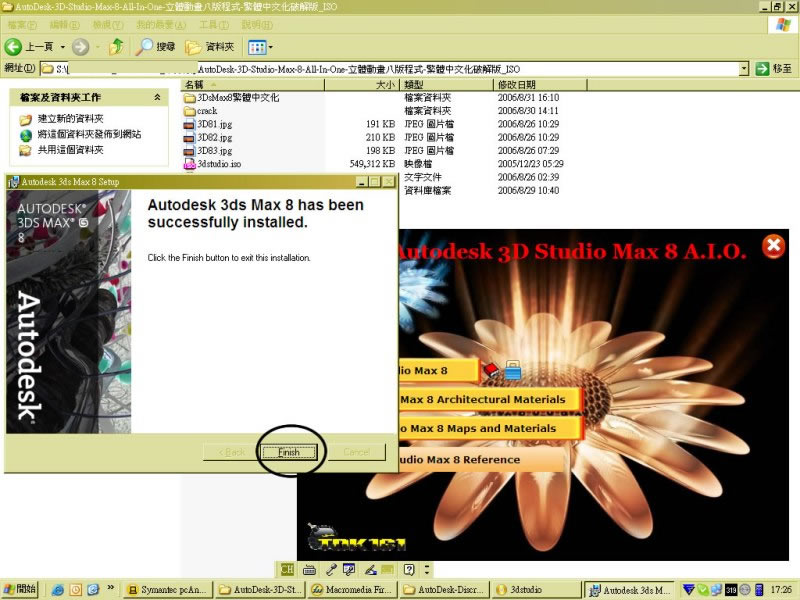The width and height of the screenshot is (800, 600).
Task: Open the 開始 Start menu
Action: pyautogui.click(x=20, y=589)
